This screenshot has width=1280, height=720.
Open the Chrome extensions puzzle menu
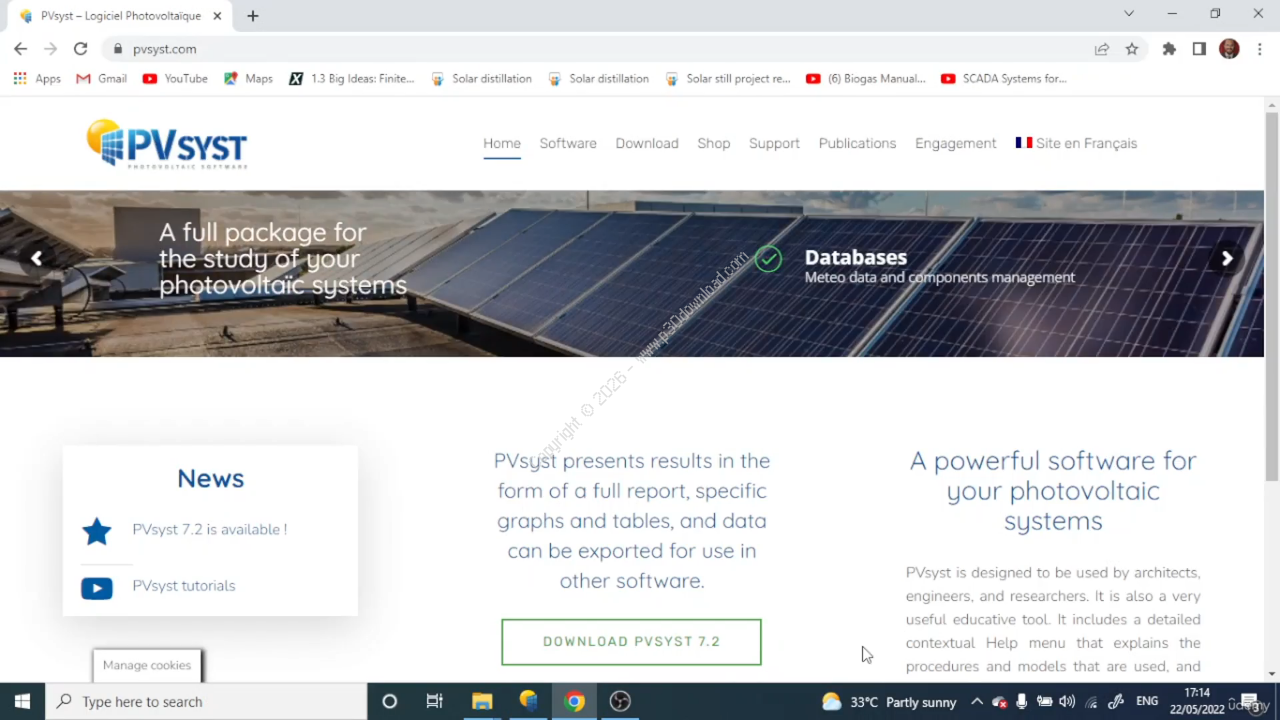point(1169,49)
